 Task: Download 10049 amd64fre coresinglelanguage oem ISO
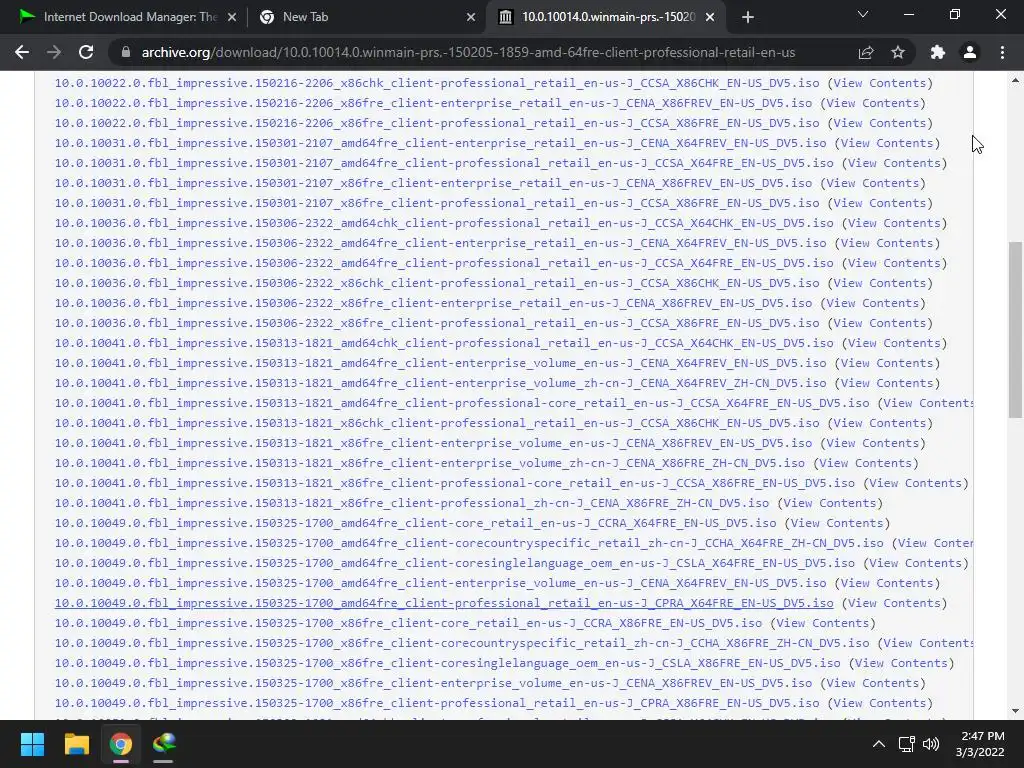(455, 564)
